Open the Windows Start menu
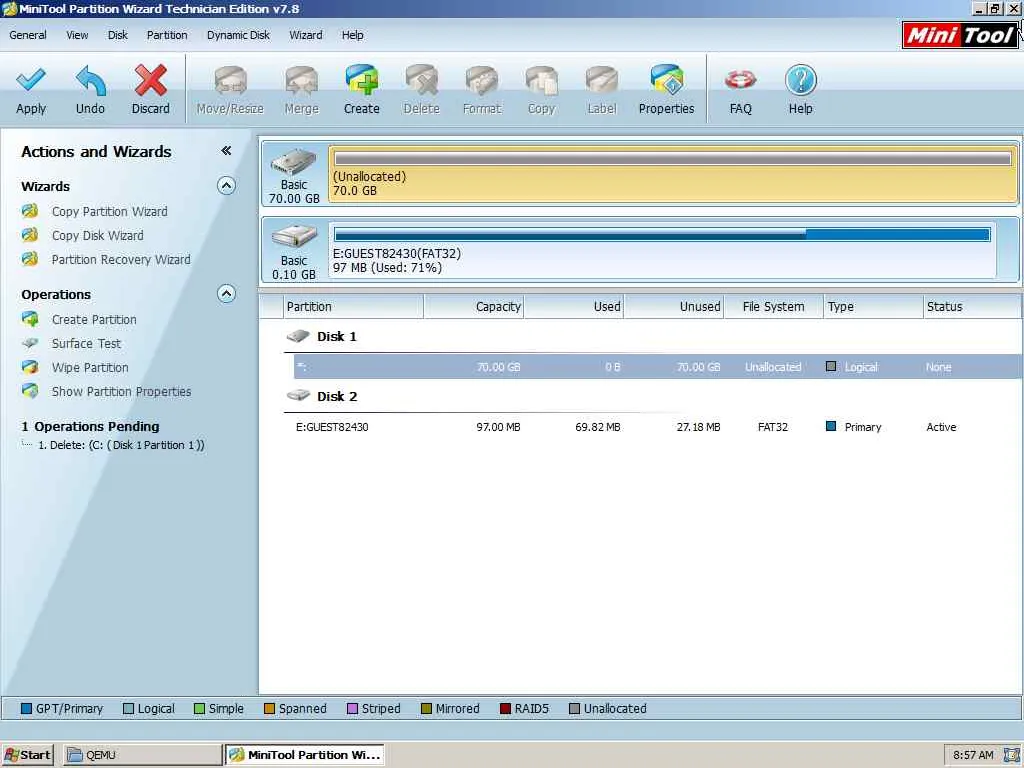Screen dimensions: 1024x768 [27, 755]
